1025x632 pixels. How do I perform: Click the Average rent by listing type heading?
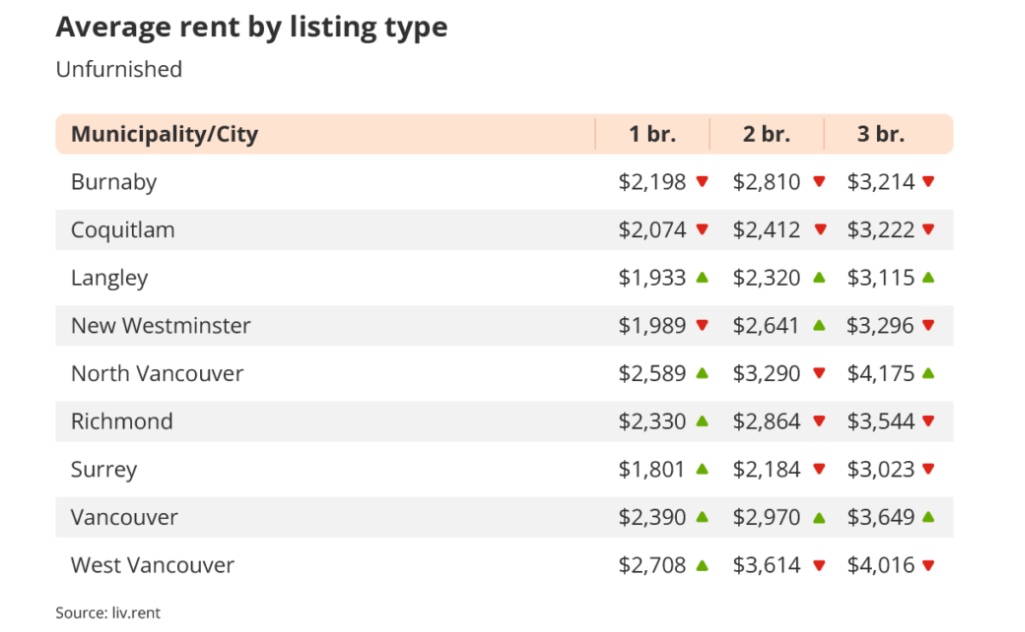251,27
